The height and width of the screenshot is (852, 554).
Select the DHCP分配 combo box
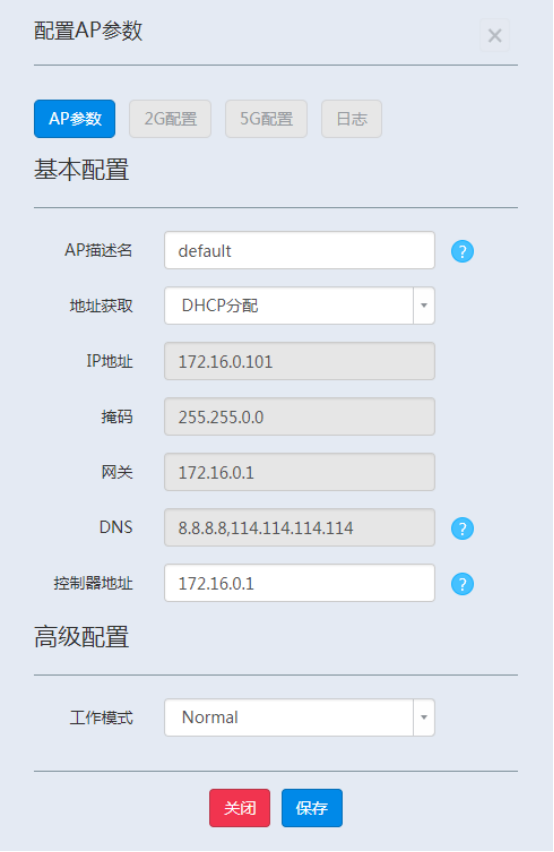pyautogui.click(x=300, y=306)
